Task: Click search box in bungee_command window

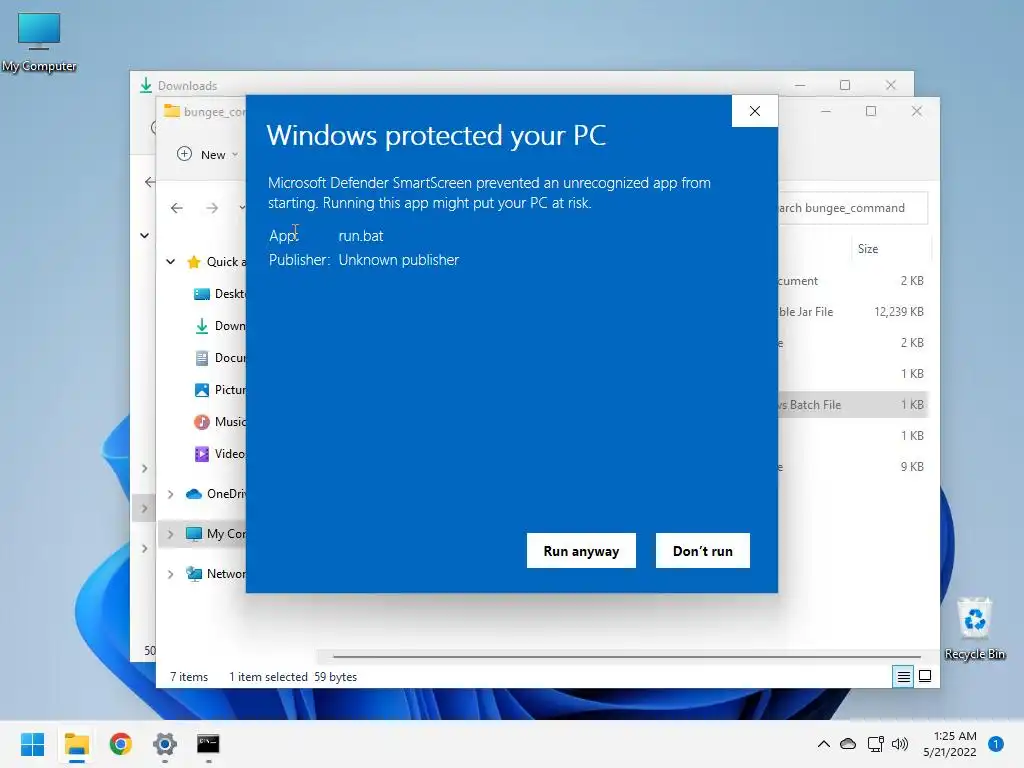Action: tap(852, 208)
